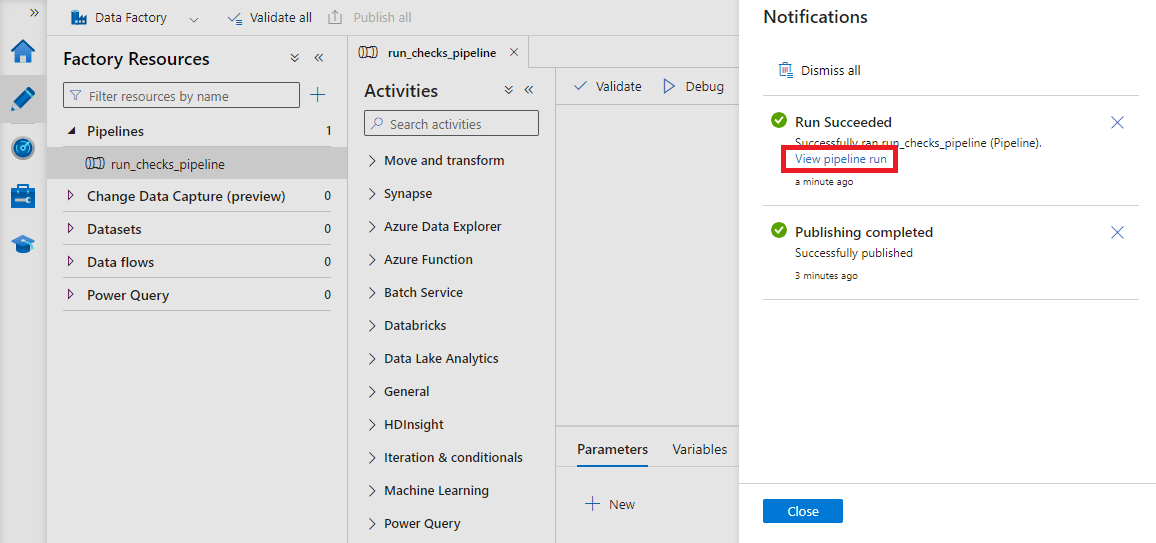Viewport: 1156px width, 543px height.
Task: Click the 'Successfully published' message text
Action: coord(854,253)
